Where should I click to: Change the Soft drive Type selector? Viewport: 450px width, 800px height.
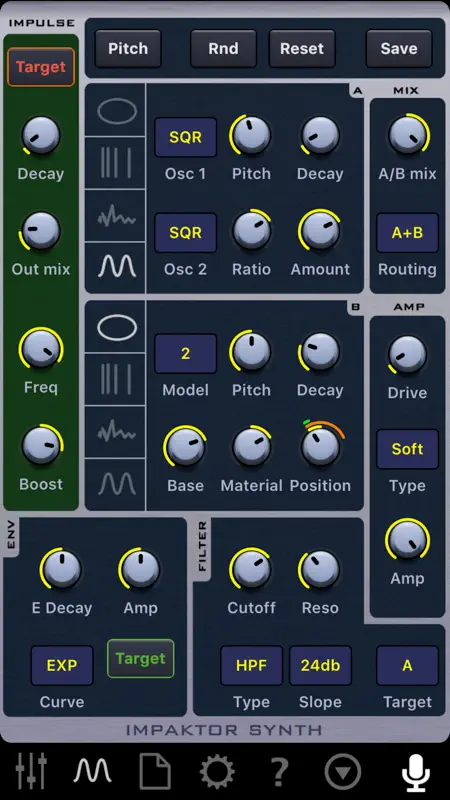coord(407,449)
